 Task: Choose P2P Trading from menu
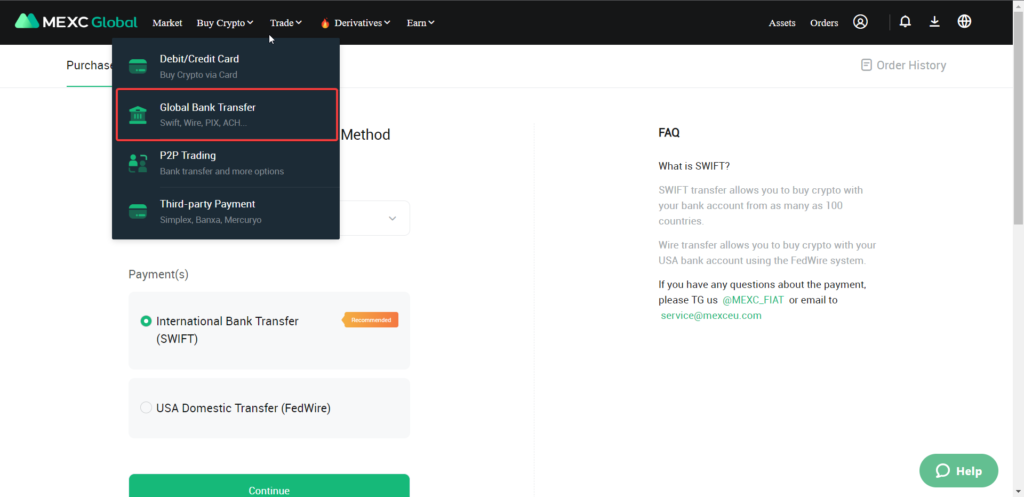[226, 163]
